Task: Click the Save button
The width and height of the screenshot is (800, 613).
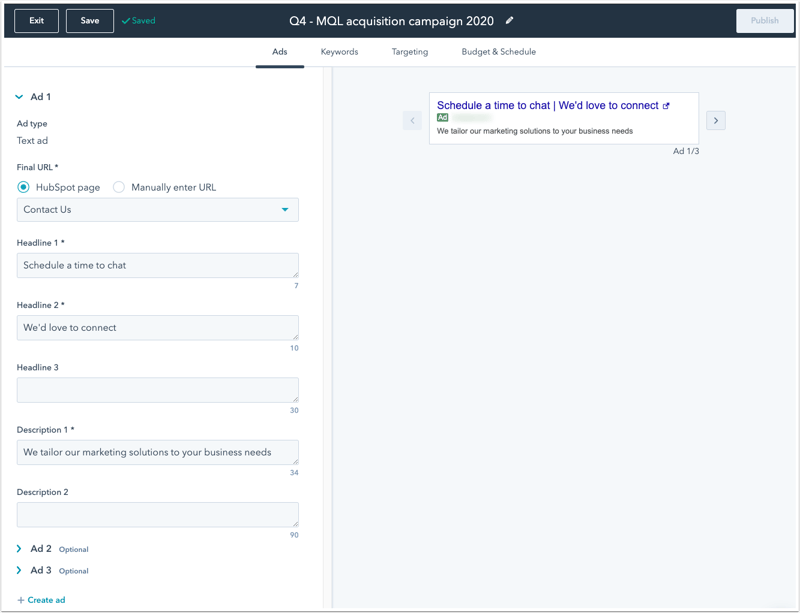Action: [90, 20]
